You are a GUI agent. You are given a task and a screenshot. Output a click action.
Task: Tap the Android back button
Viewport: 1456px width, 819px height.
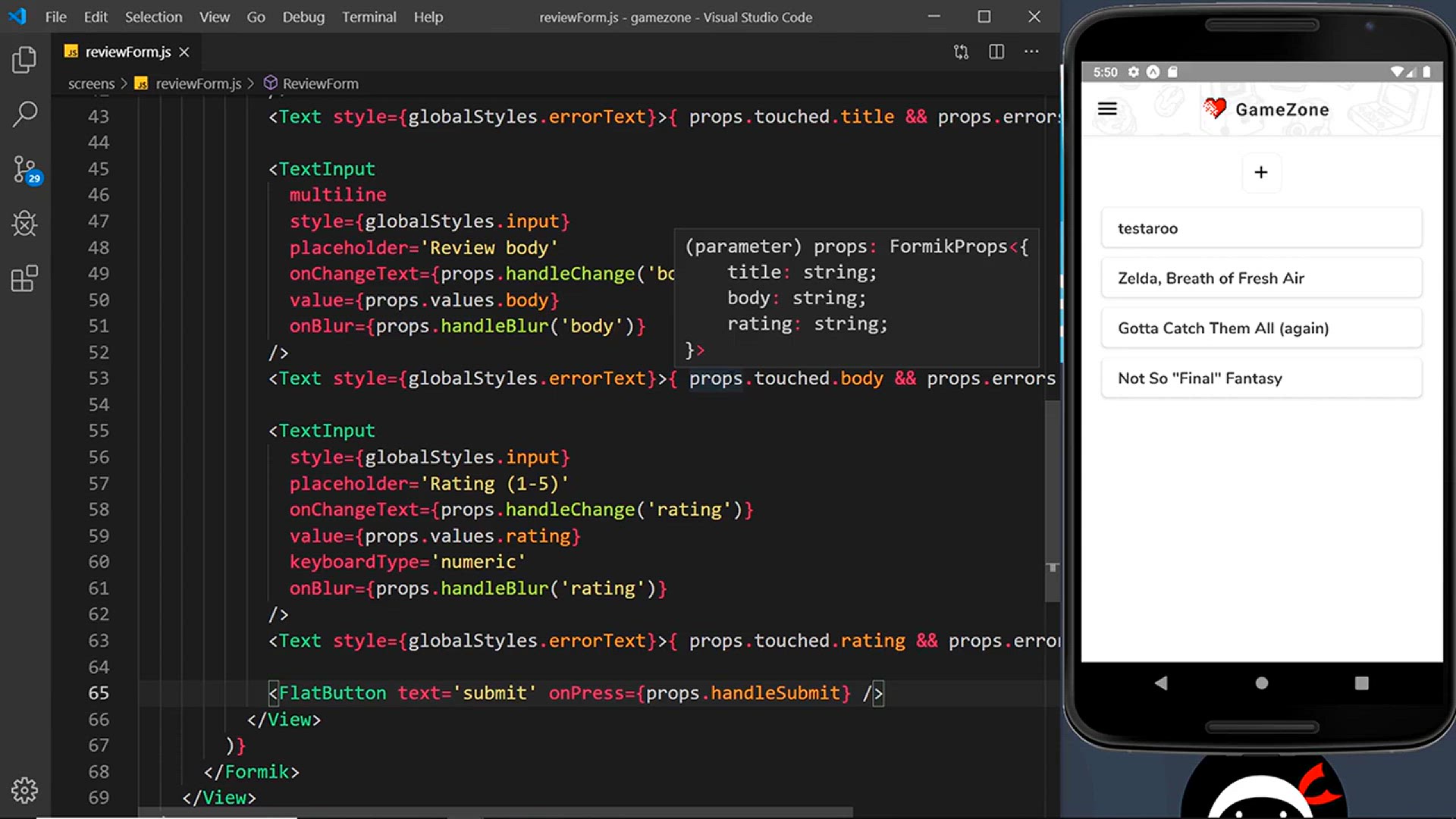tap(1161, 683)
